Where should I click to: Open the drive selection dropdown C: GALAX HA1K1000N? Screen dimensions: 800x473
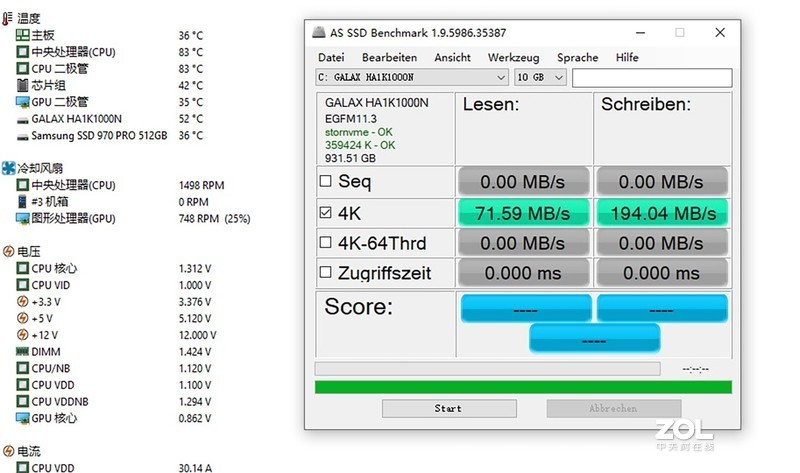[412, 78]
